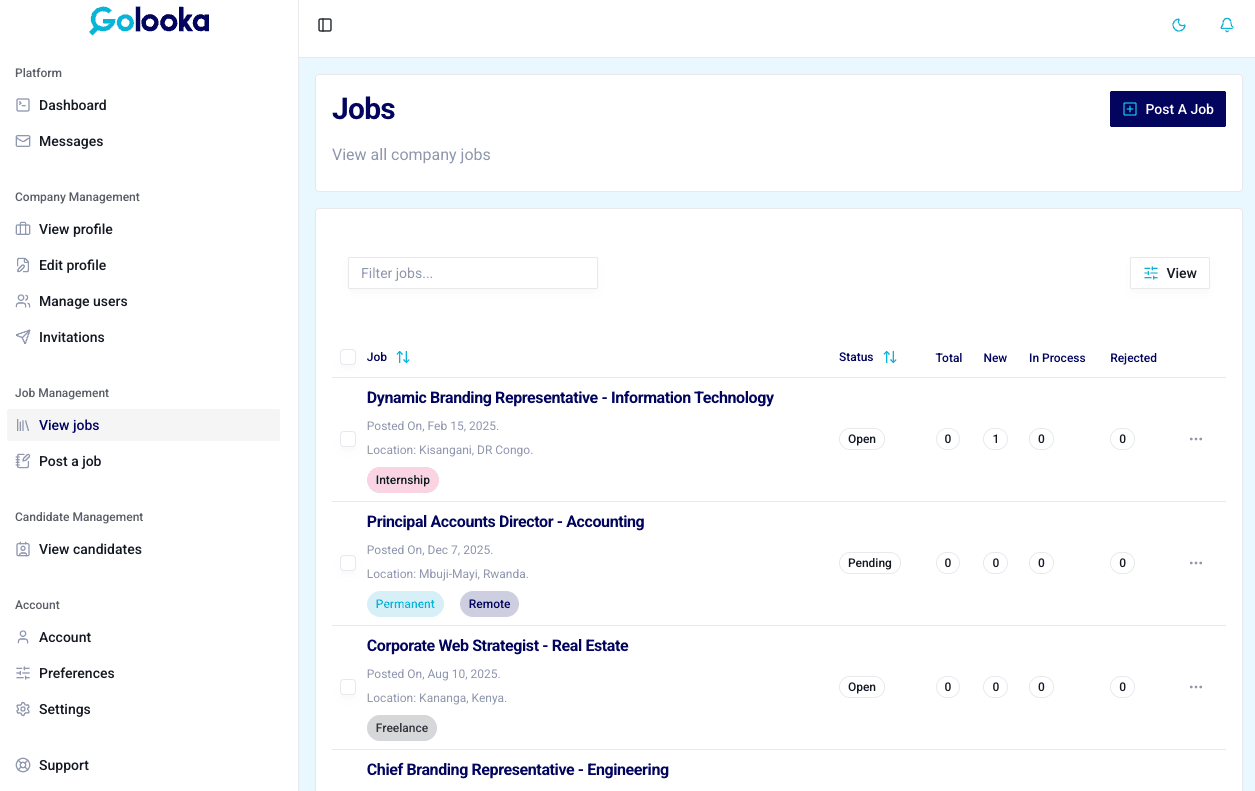
Task: Select all jobs header checkbox
Action: tap(348, 357)
